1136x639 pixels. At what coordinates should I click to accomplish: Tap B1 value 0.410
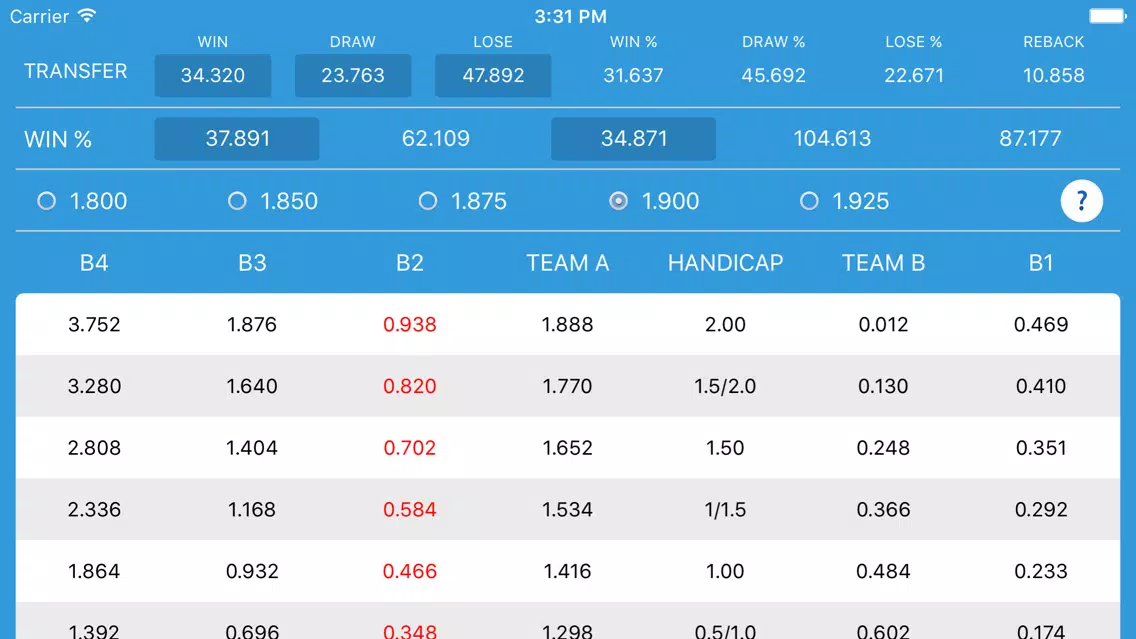(x=1041, y=386)
